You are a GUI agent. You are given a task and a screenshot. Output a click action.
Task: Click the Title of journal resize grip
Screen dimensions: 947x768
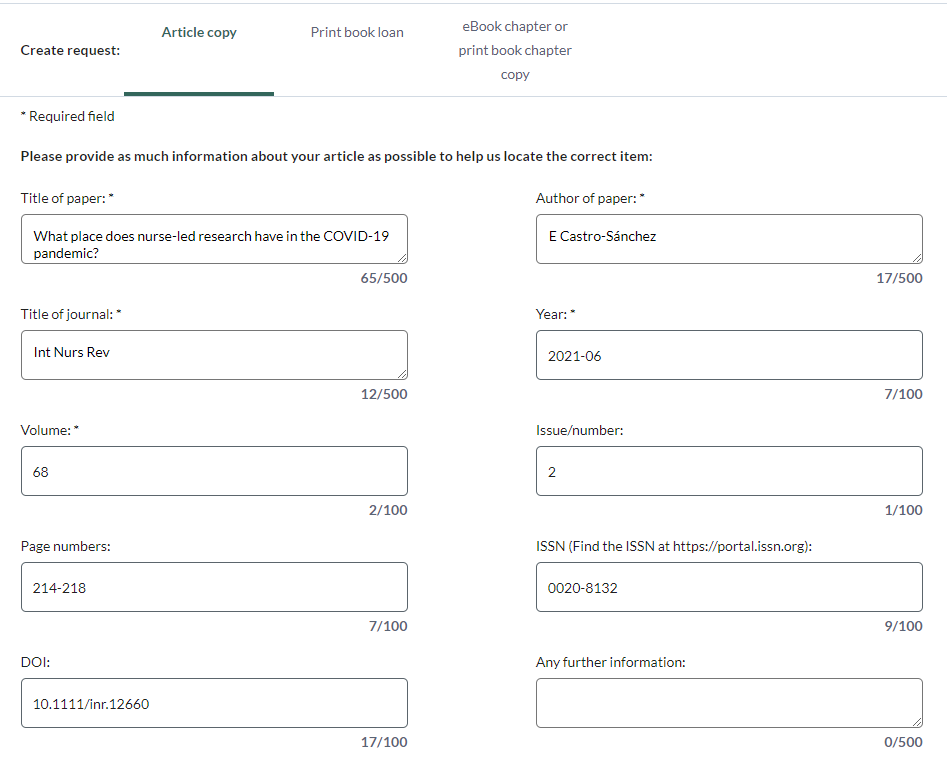(x=402, y=374)
